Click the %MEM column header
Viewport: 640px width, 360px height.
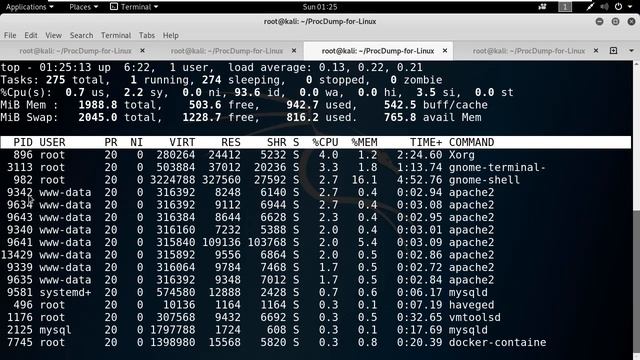pyautogui.click(x=364, y=142)
